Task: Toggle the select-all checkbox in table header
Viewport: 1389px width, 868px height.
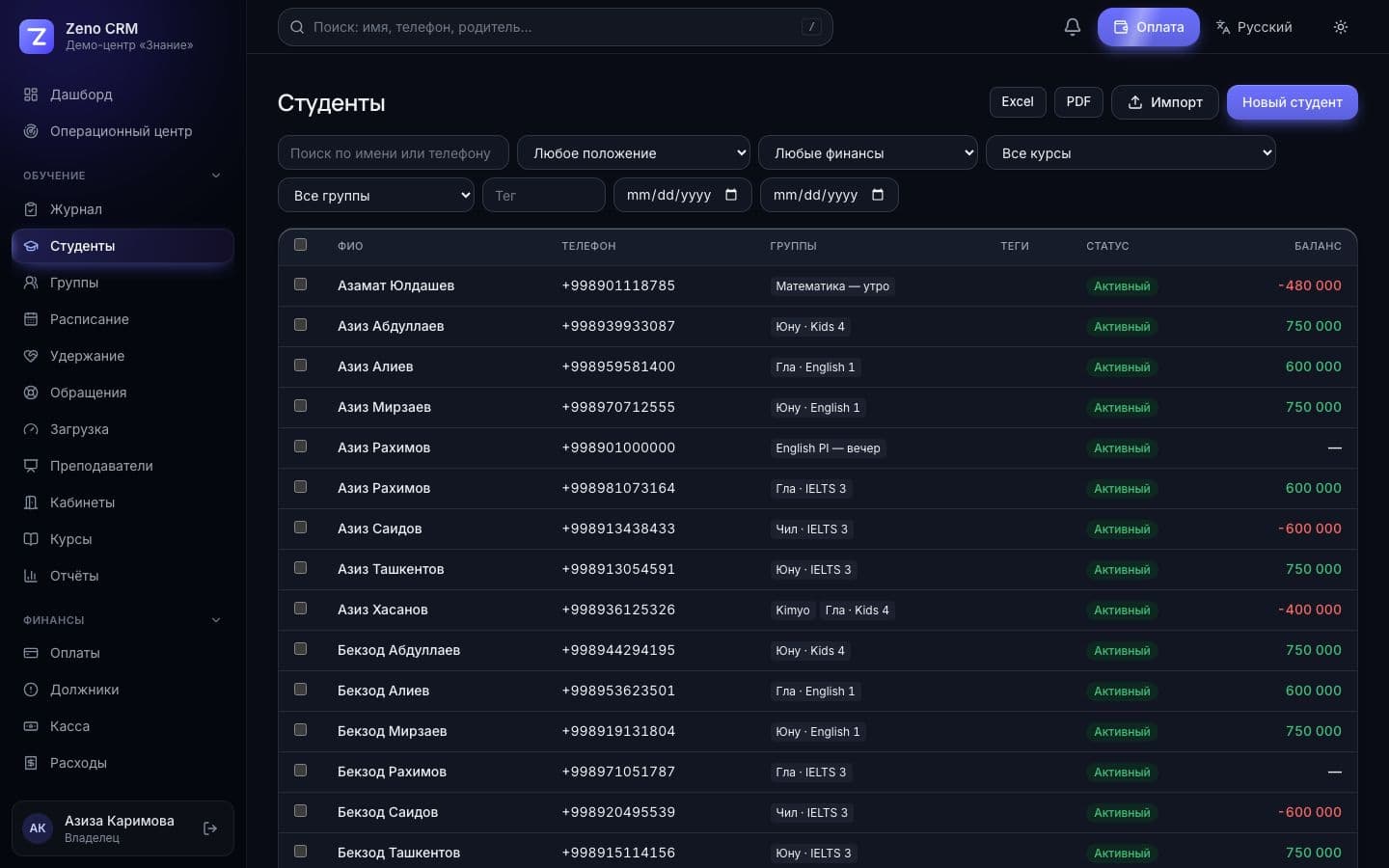Action: [x=300, y=245]
